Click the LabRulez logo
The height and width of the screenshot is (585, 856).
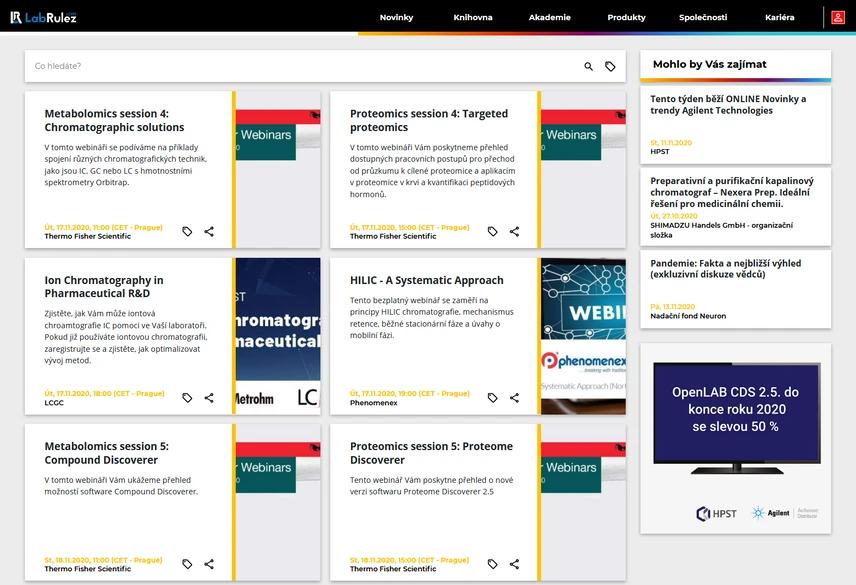44,17
